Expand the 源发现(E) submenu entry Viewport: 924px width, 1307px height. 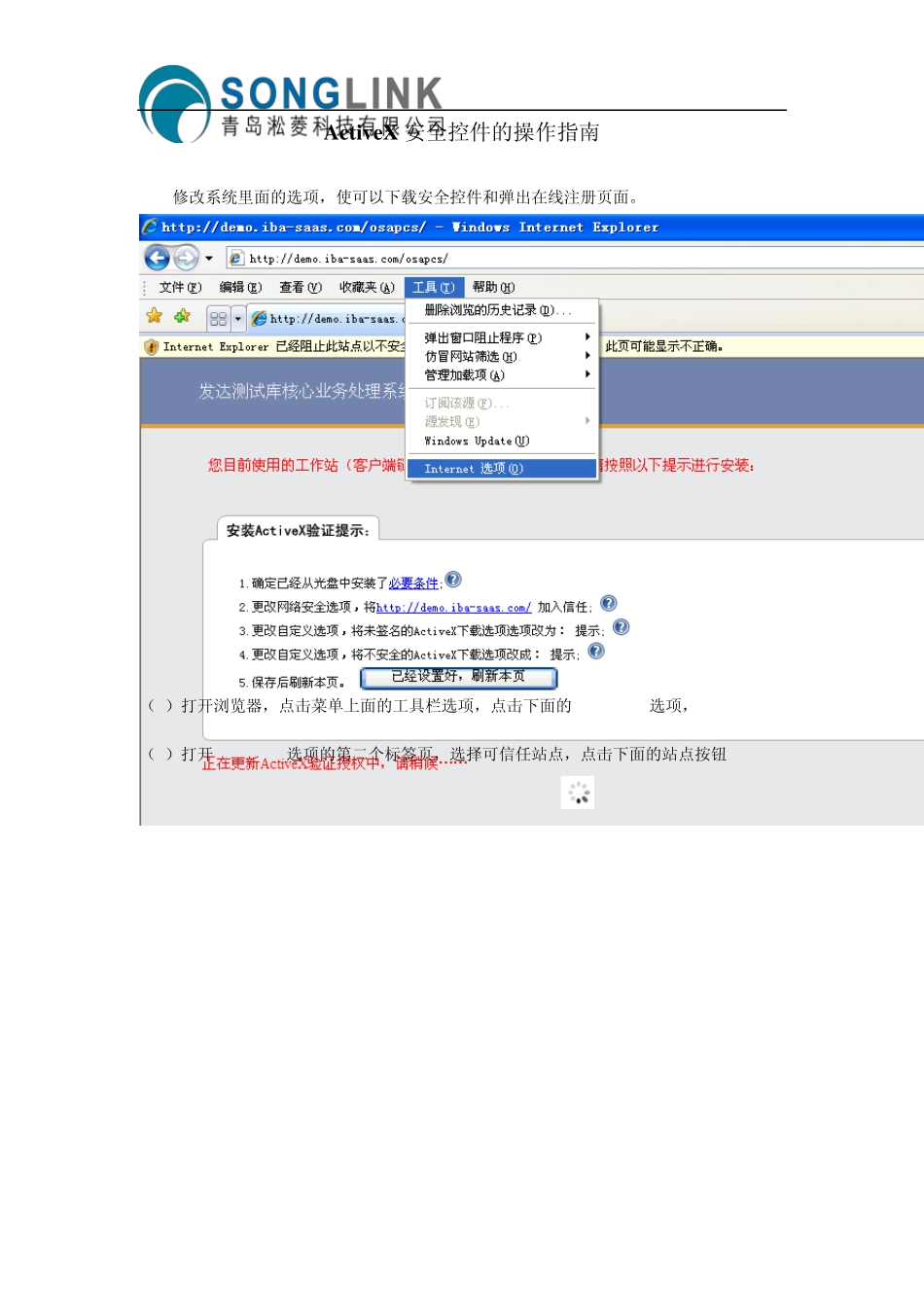(501, 421)
